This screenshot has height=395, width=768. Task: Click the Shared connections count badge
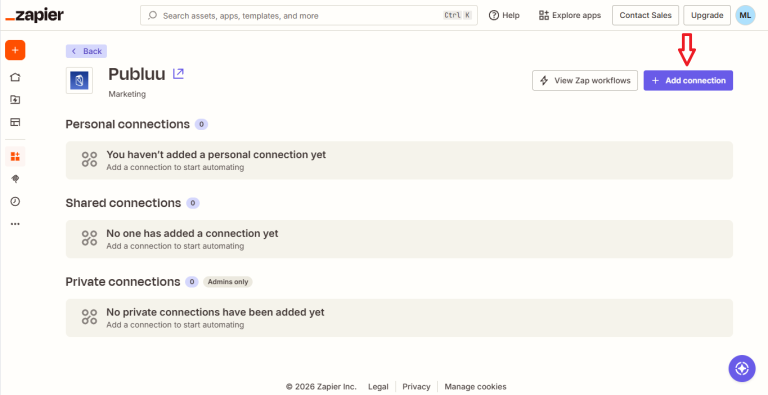click(x=193, y=203)
